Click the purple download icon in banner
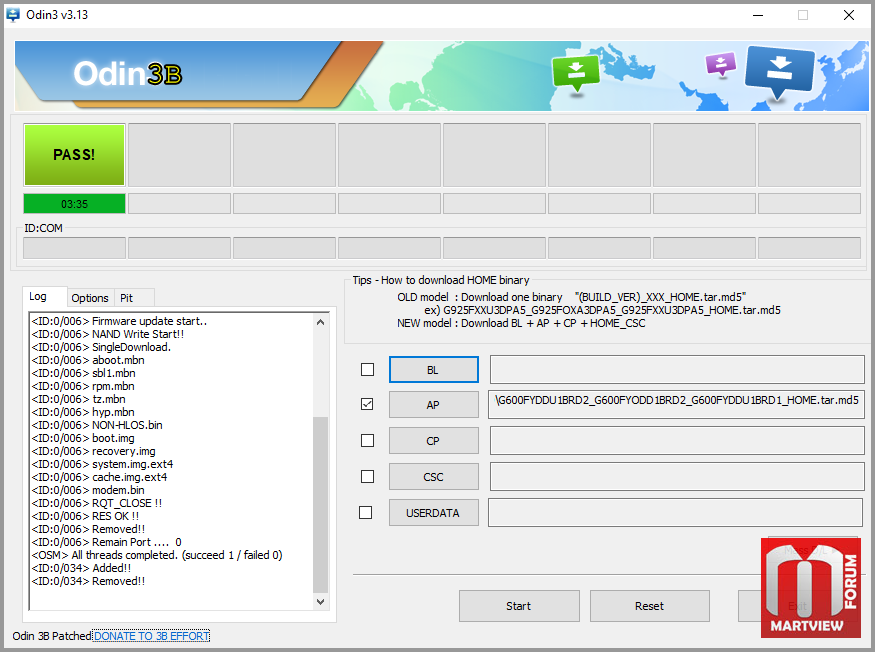The image size is (875, 652). pyautogui.click(x=720, y=64)
